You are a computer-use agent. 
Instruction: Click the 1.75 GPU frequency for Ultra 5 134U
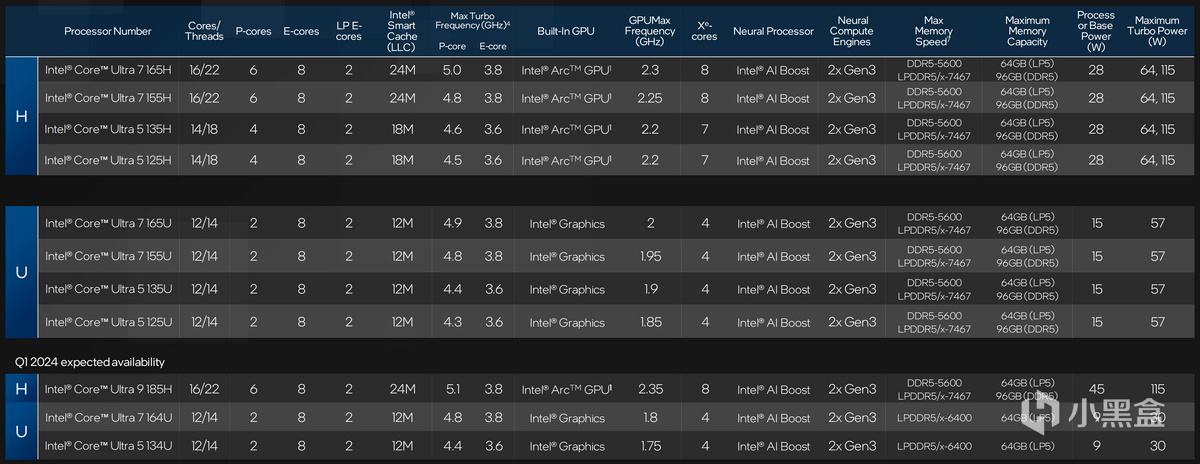(x=651, y=447)
